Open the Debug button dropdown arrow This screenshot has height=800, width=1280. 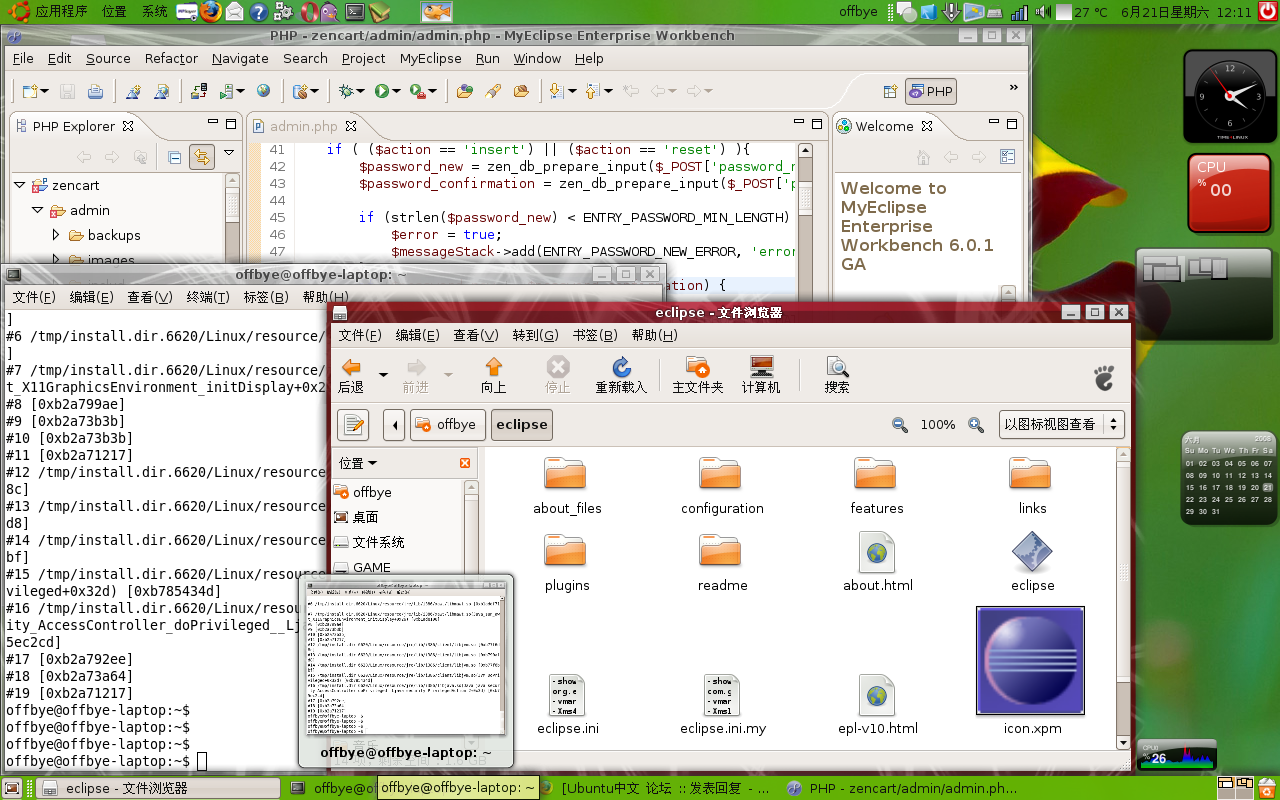[362, 92]
